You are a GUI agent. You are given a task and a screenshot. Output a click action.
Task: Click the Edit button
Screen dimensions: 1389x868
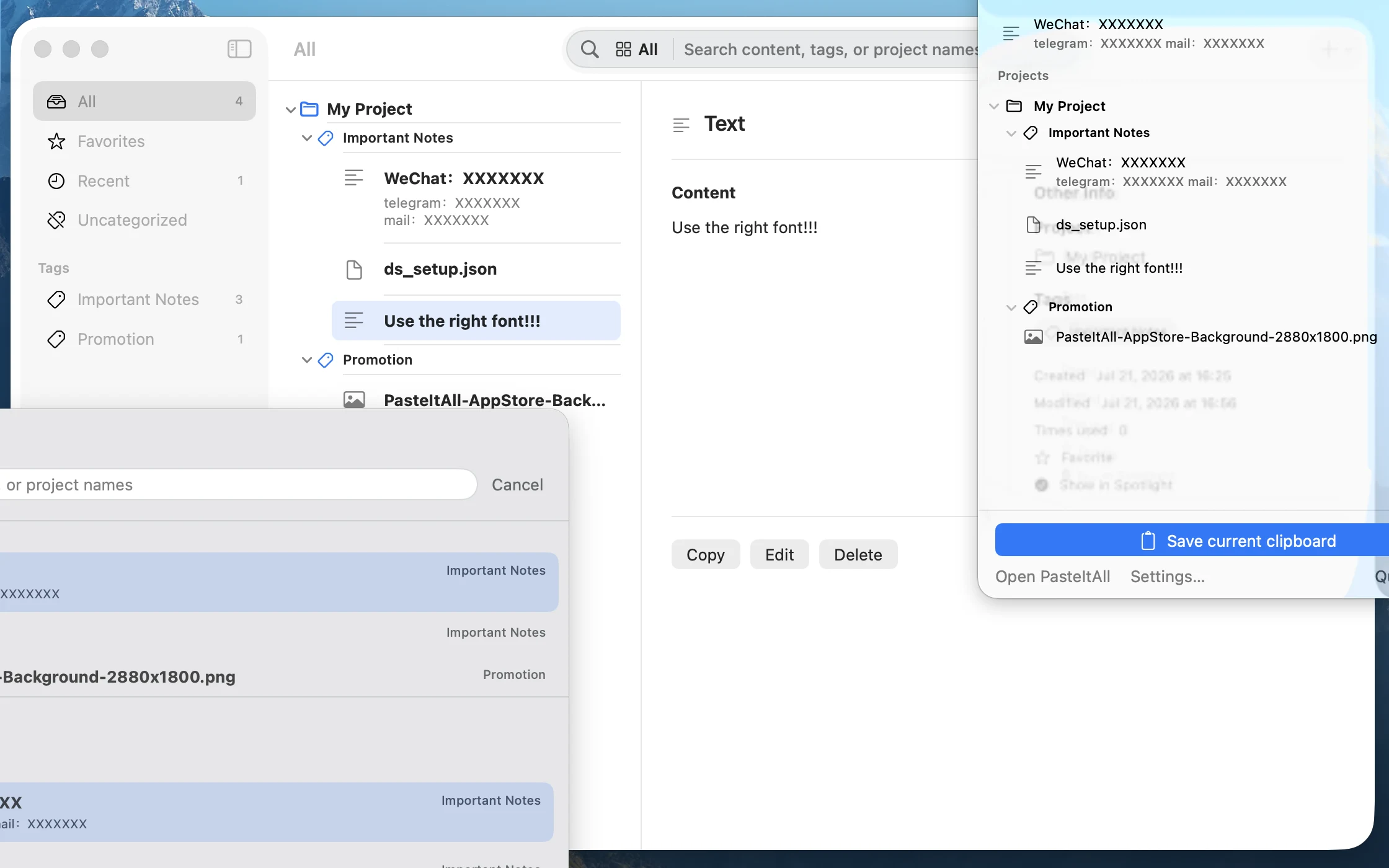[x=779, y=554]
